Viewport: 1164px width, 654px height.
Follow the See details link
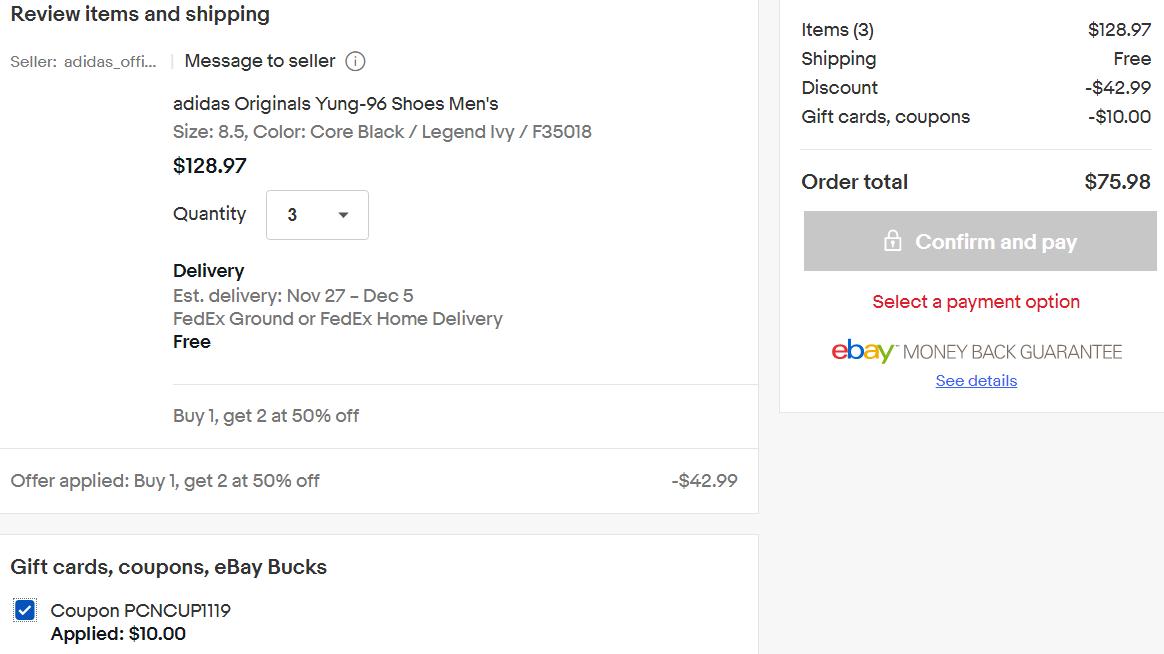[976, 381]
